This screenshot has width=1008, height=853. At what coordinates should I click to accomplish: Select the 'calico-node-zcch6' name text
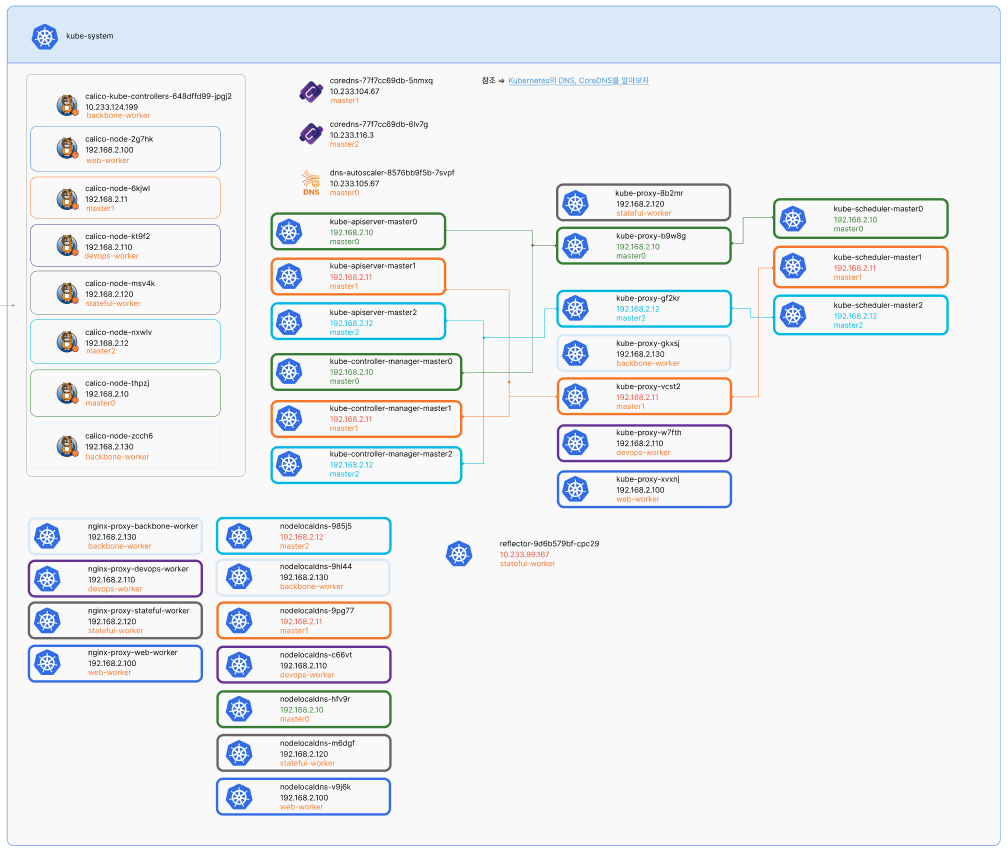click(x=119, y=436)
